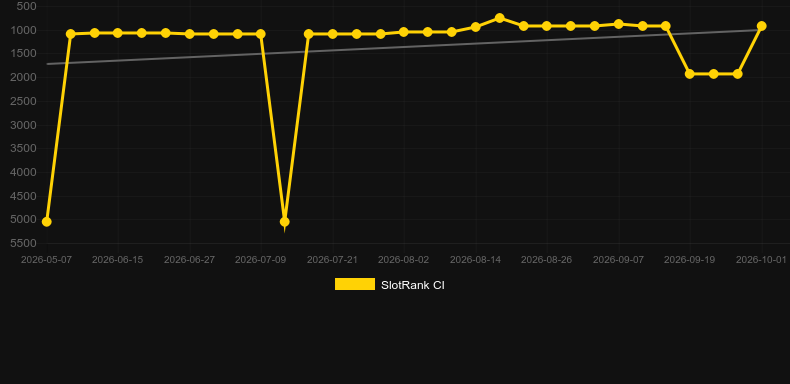Select the data point above 2026-08-02
This screenshot has height=384, width=790.
[x=404, y=32]
